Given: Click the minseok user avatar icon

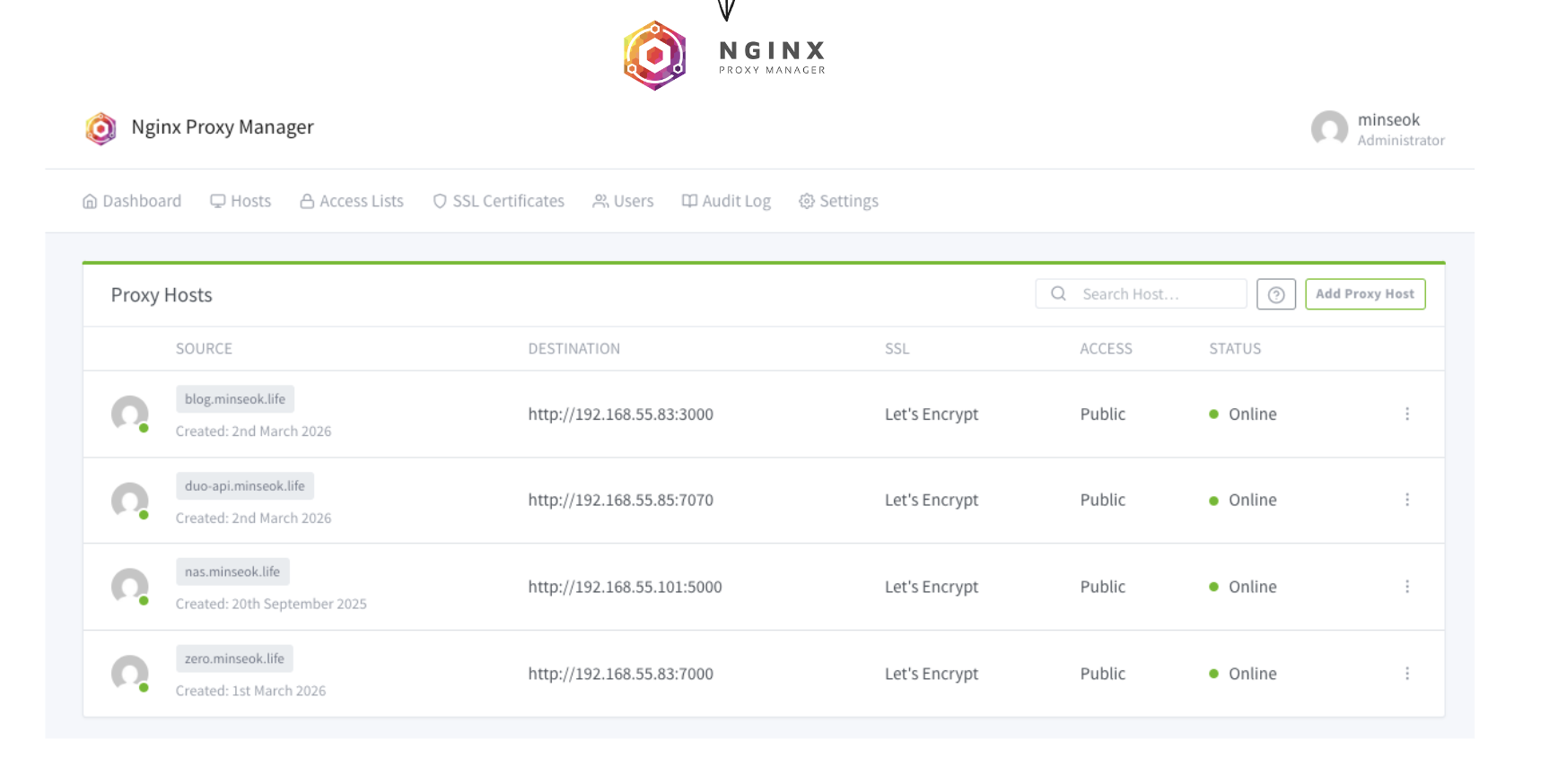Looking at the screenshot, I should click(x=1329, y=129).
